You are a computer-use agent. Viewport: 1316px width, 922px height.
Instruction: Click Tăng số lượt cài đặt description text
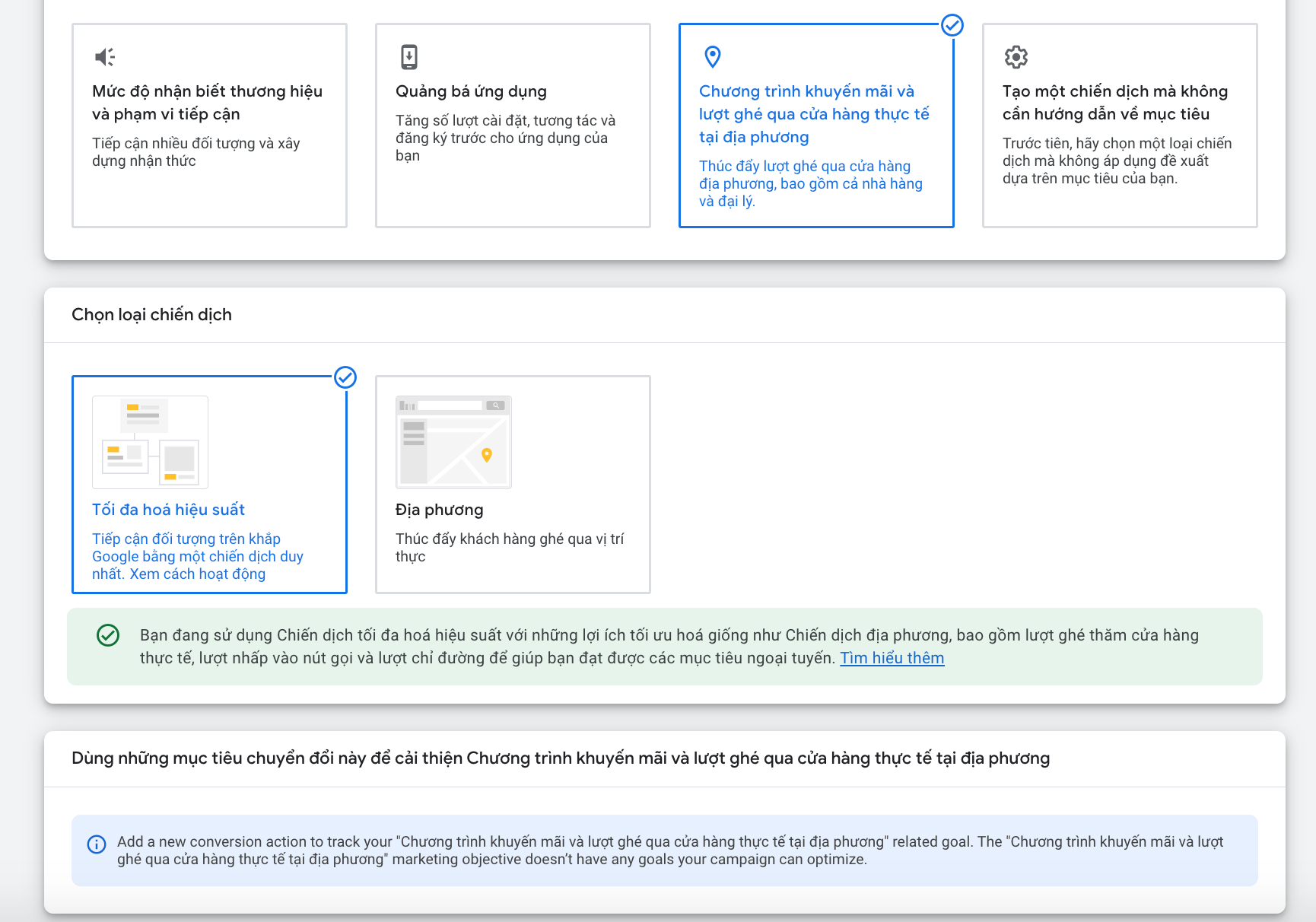[506, 138]
